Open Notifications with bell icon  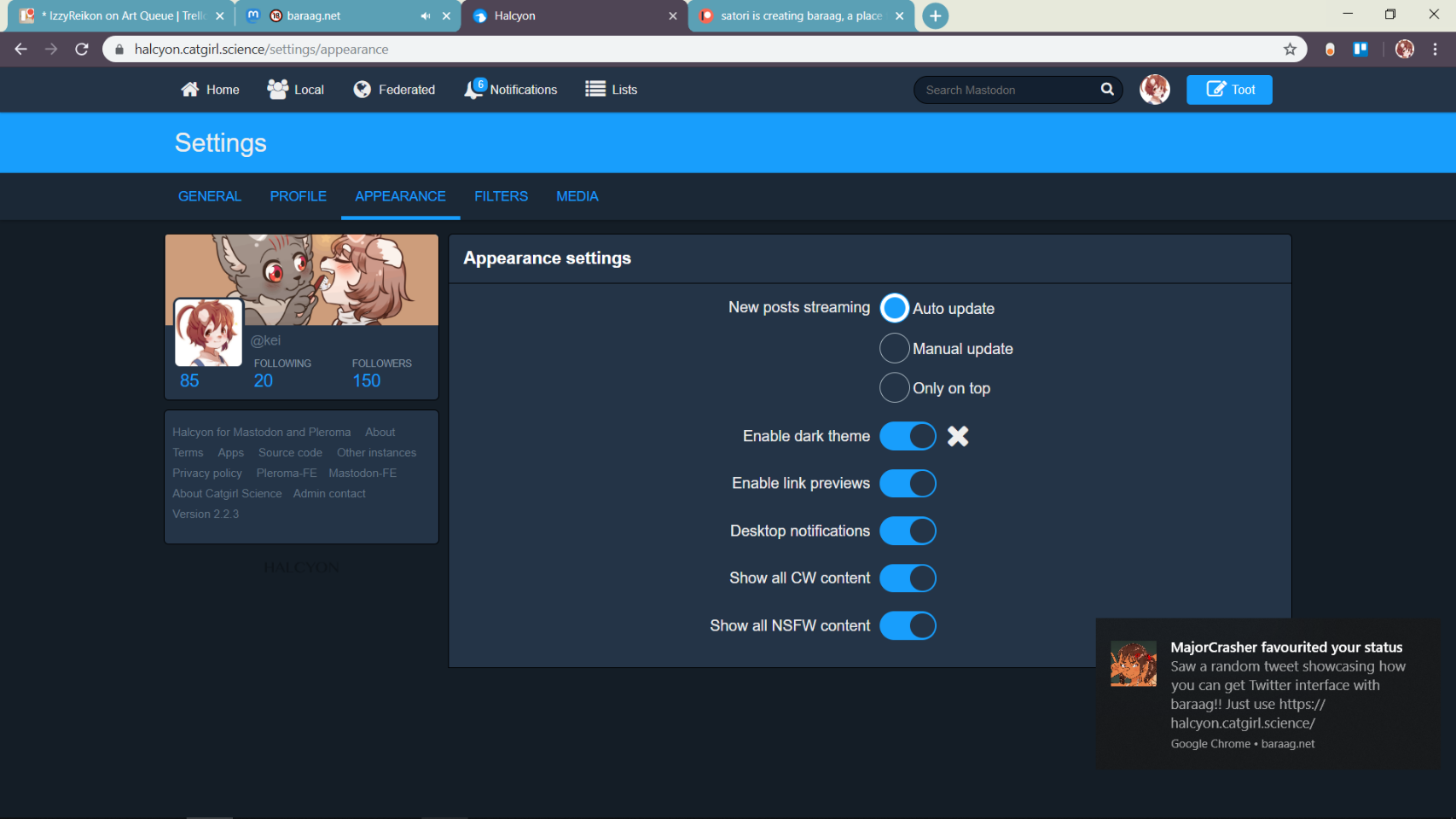tap(510, 90)
